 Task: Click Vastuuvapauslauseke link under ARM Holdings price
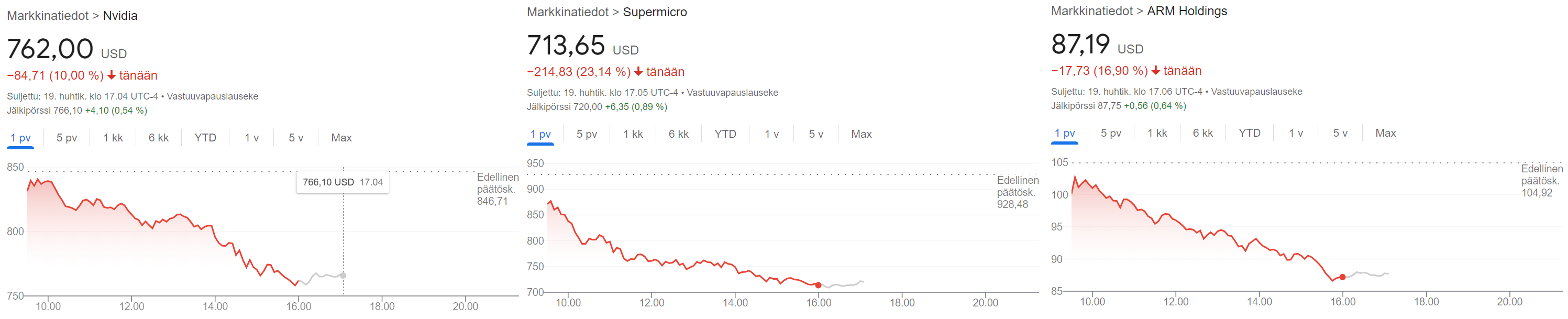pyautogui.click(x=1257, y=91)
